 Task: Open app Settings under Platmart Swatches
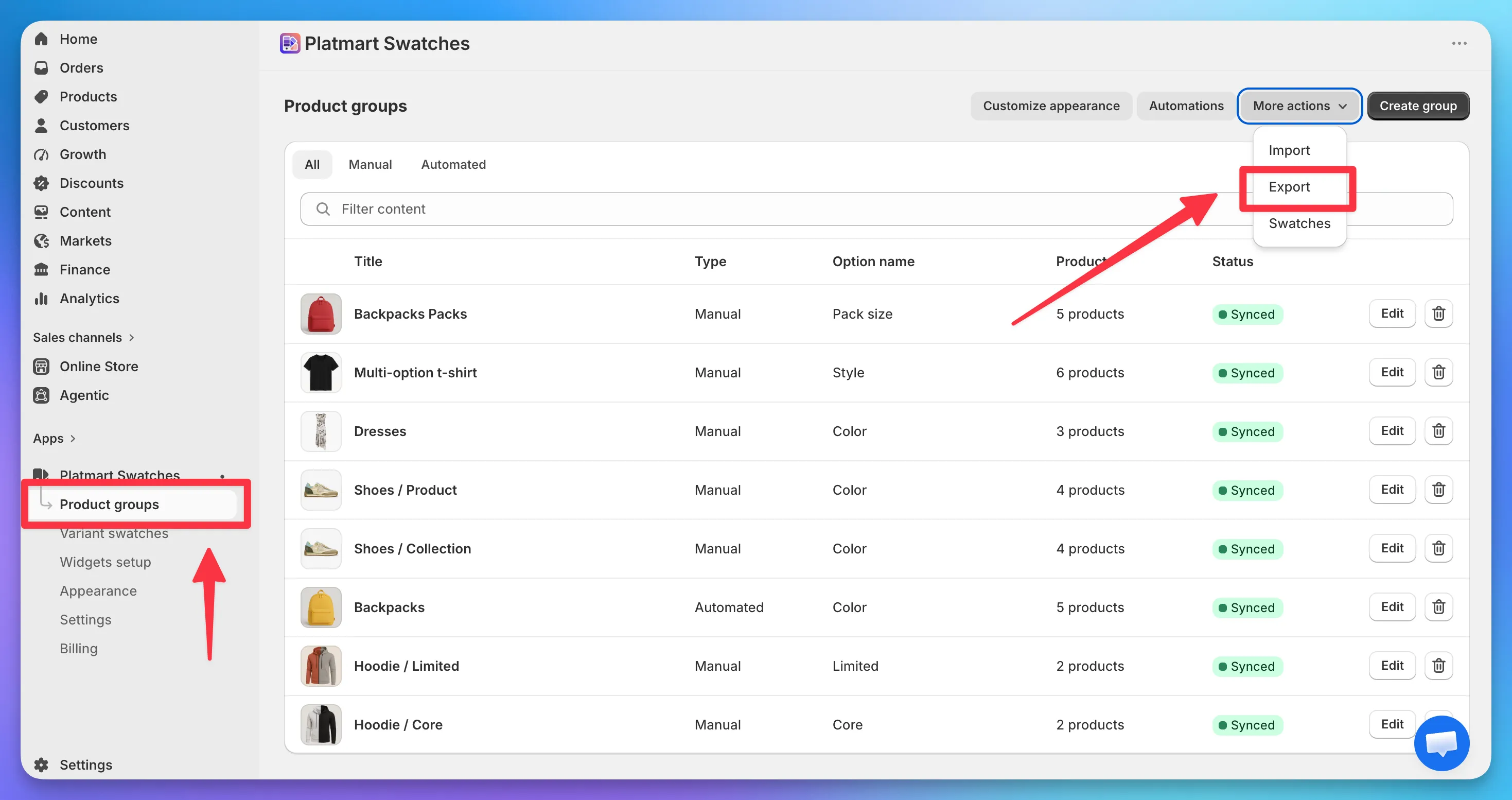coord(86,619)
